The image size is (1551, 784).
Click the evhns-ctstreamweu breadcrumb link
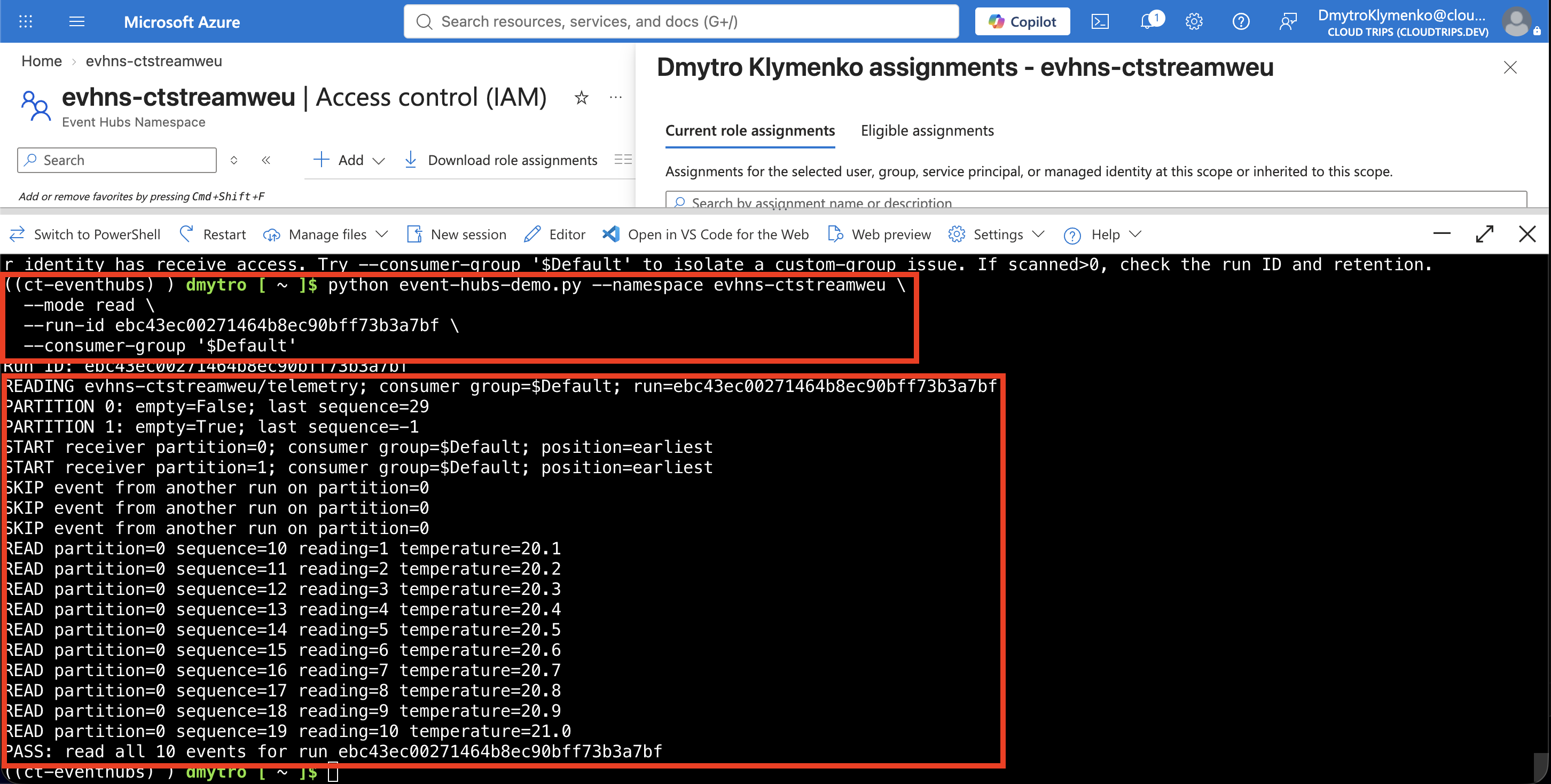click(x=153, y=61)
